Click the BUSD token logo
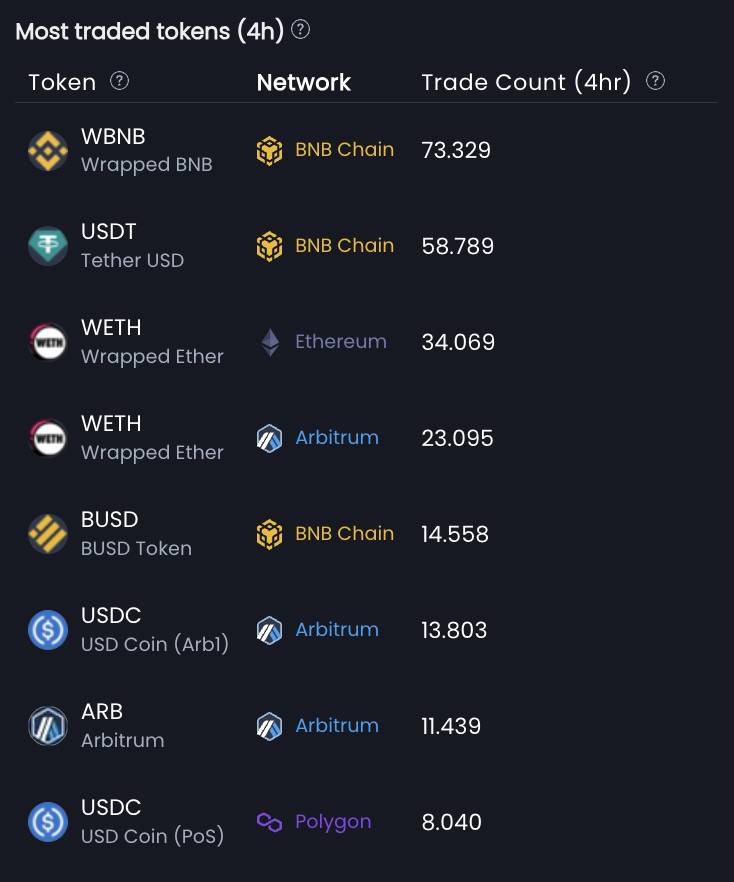The width and height of the screenshot is (734, 882). 48,534
